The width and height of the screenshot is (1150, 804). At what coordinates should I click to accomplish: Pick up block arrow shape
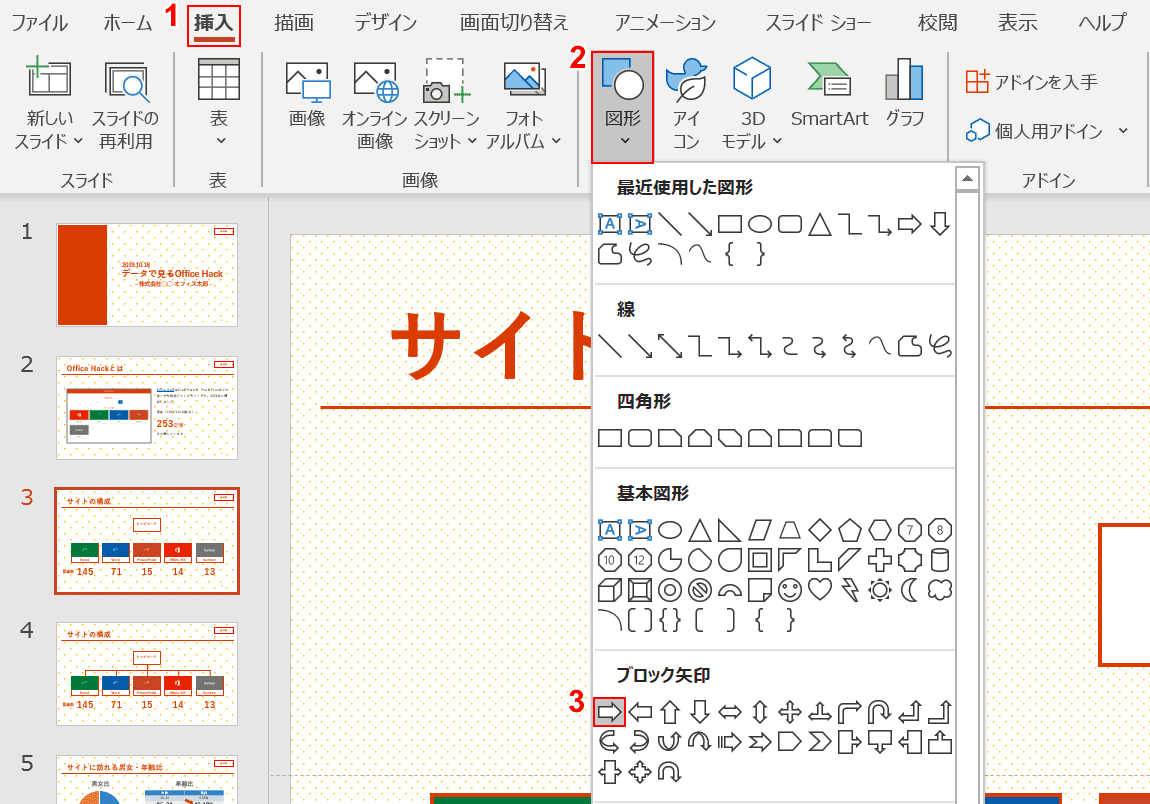(x=670, y=712)
